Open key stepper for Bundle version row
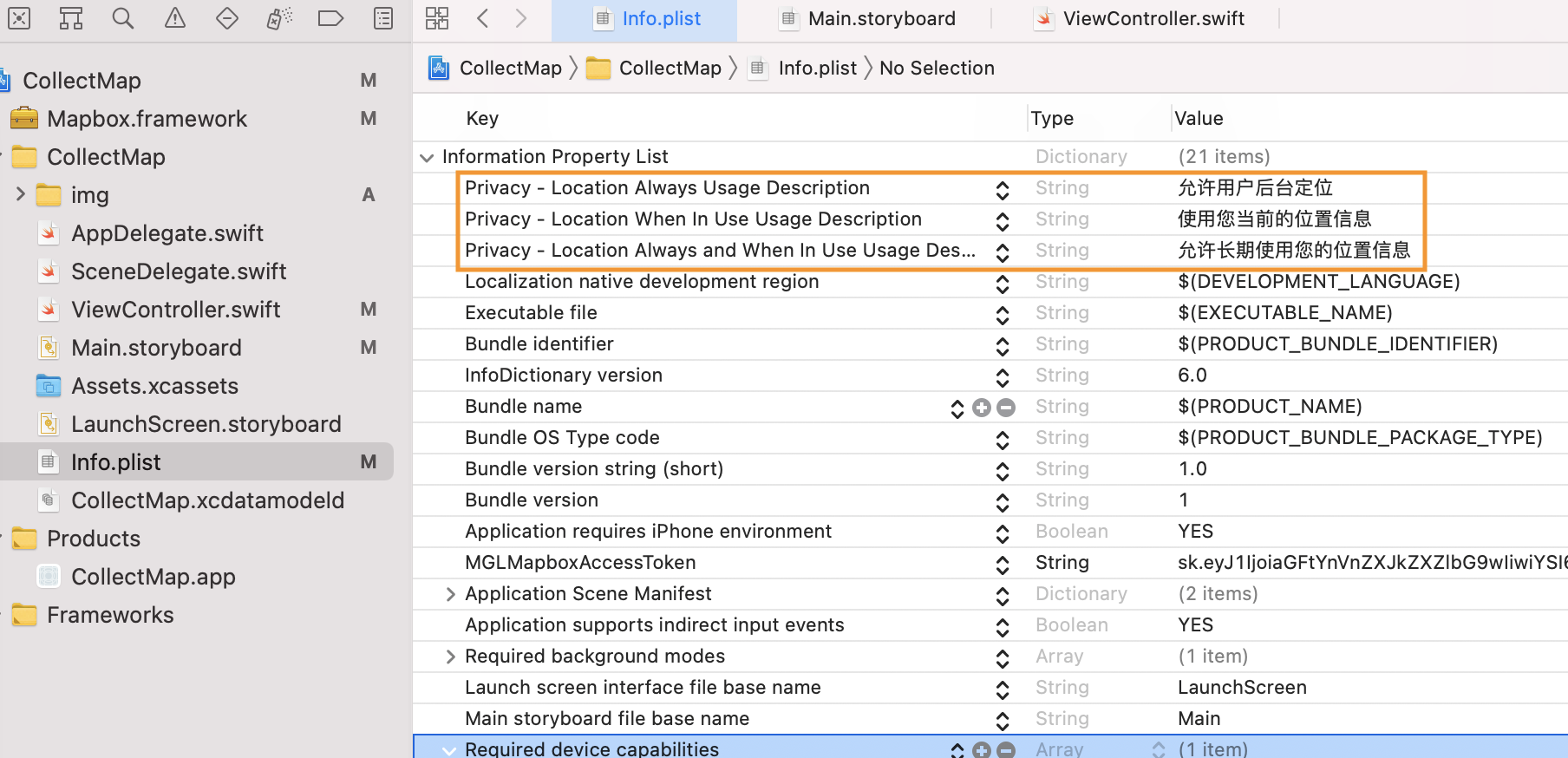The image size is (1568, 758). click(1003, 502)
